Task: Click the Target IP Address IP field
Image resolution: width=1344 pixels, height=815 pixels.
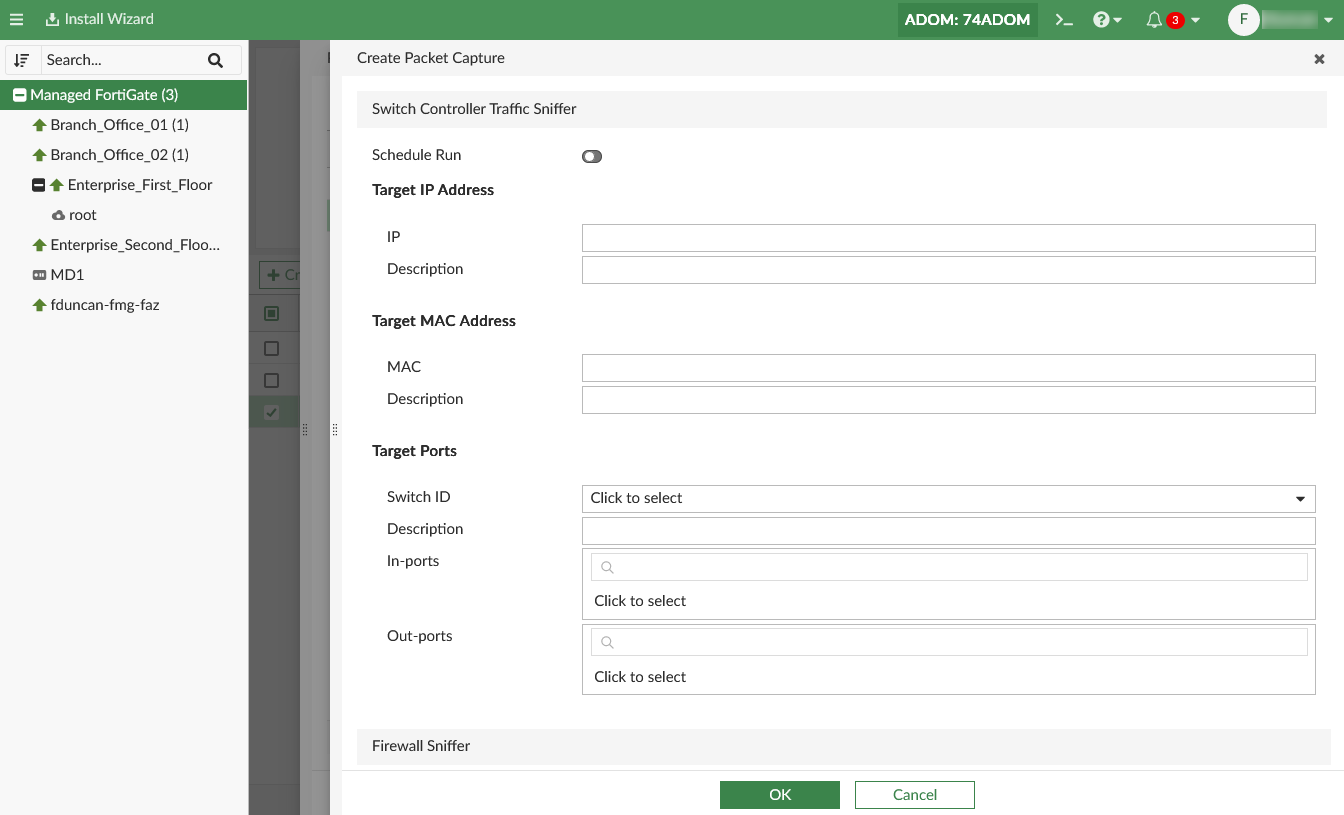Action: tap(948, 238)
